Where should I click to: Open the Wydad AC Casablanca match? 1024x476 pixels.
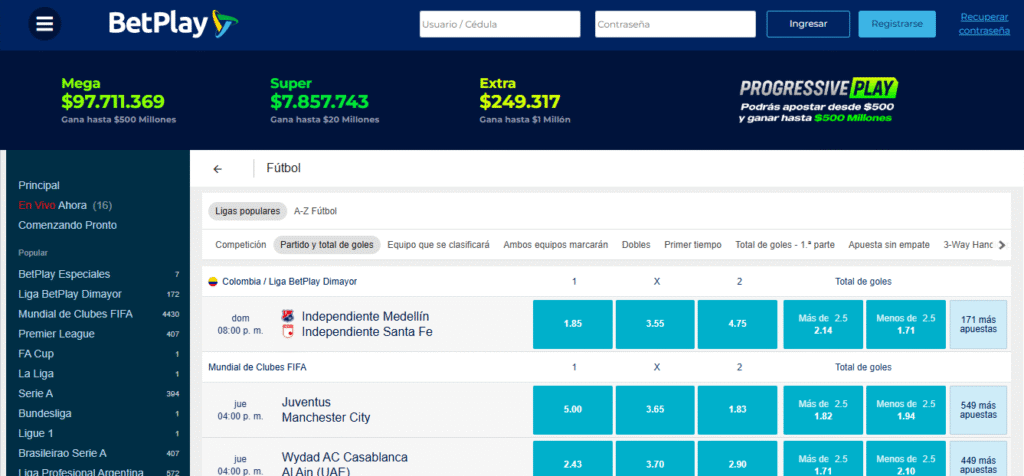coord(344,463)
